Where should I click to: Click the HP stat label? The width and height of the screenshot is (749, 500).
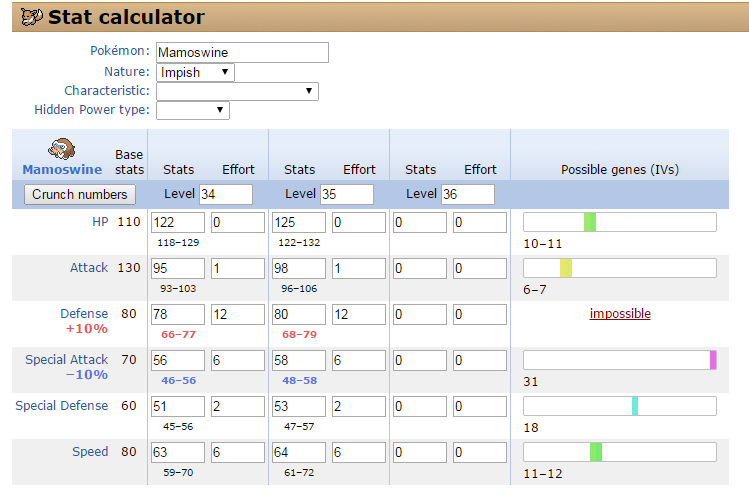pyautogui.click(x=100, y=222)
